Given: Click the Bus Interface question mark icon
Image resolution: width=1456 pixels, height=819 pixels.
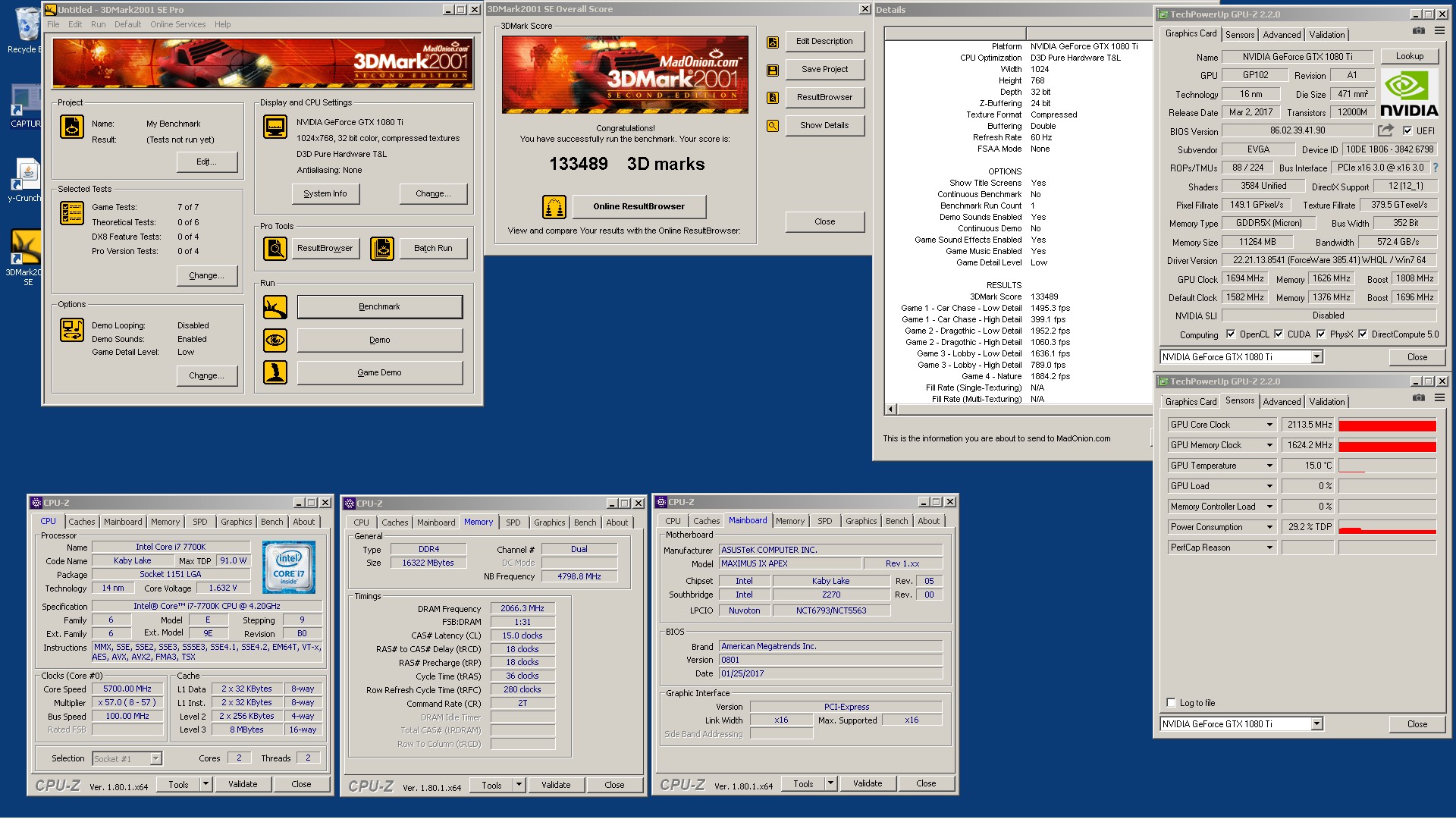Looking at the screenshot, I should pos(1435,168).
